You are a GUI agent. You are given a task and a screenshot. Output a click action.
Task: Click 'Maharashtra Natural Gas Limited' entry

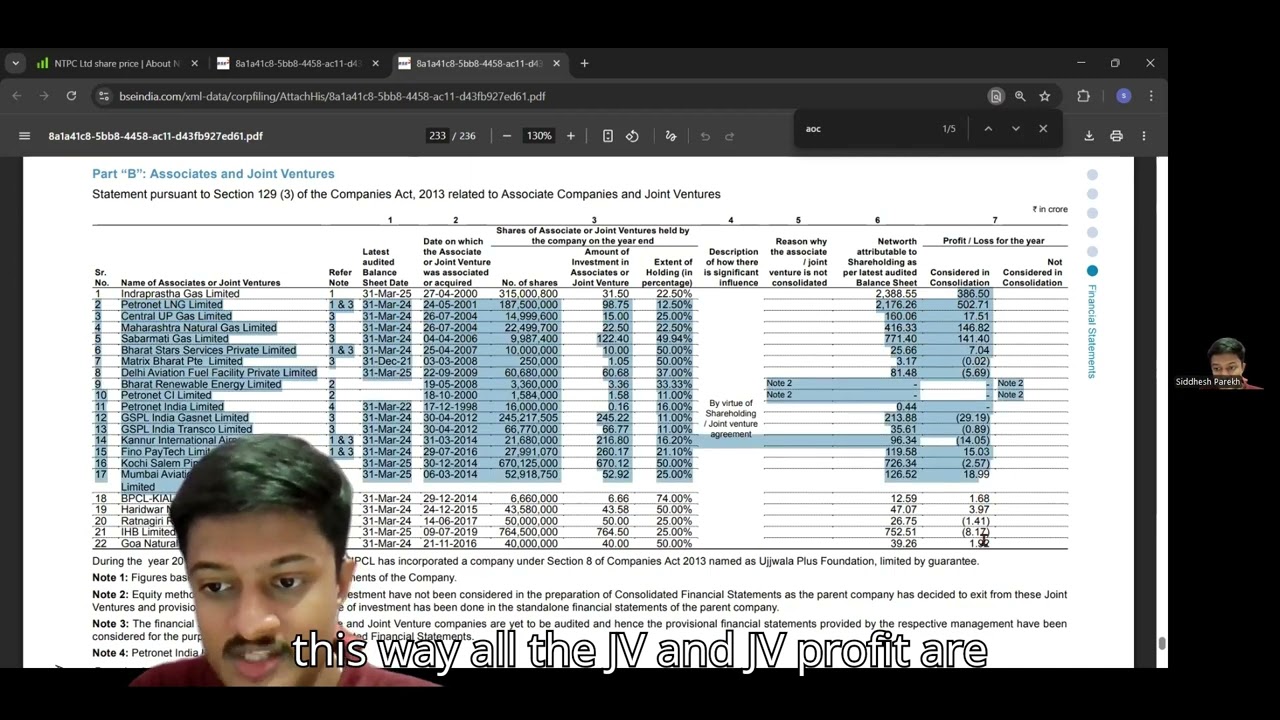[x=199, y=328]
